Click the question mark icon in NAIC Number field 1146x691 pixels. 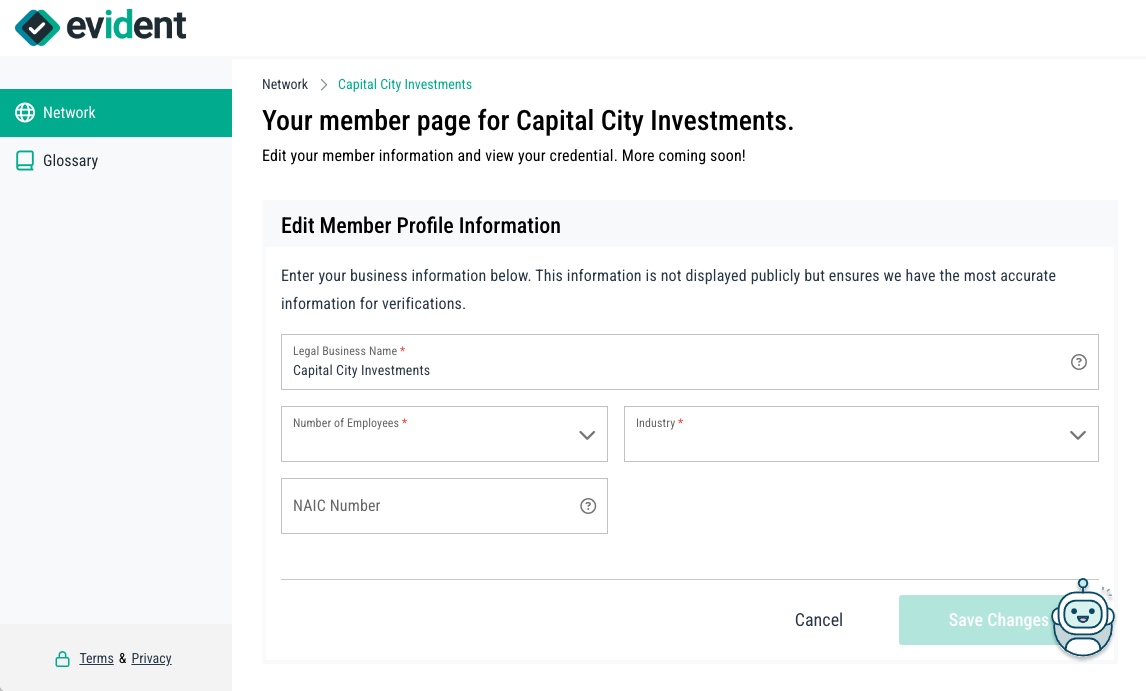click(x=588, y=506)
